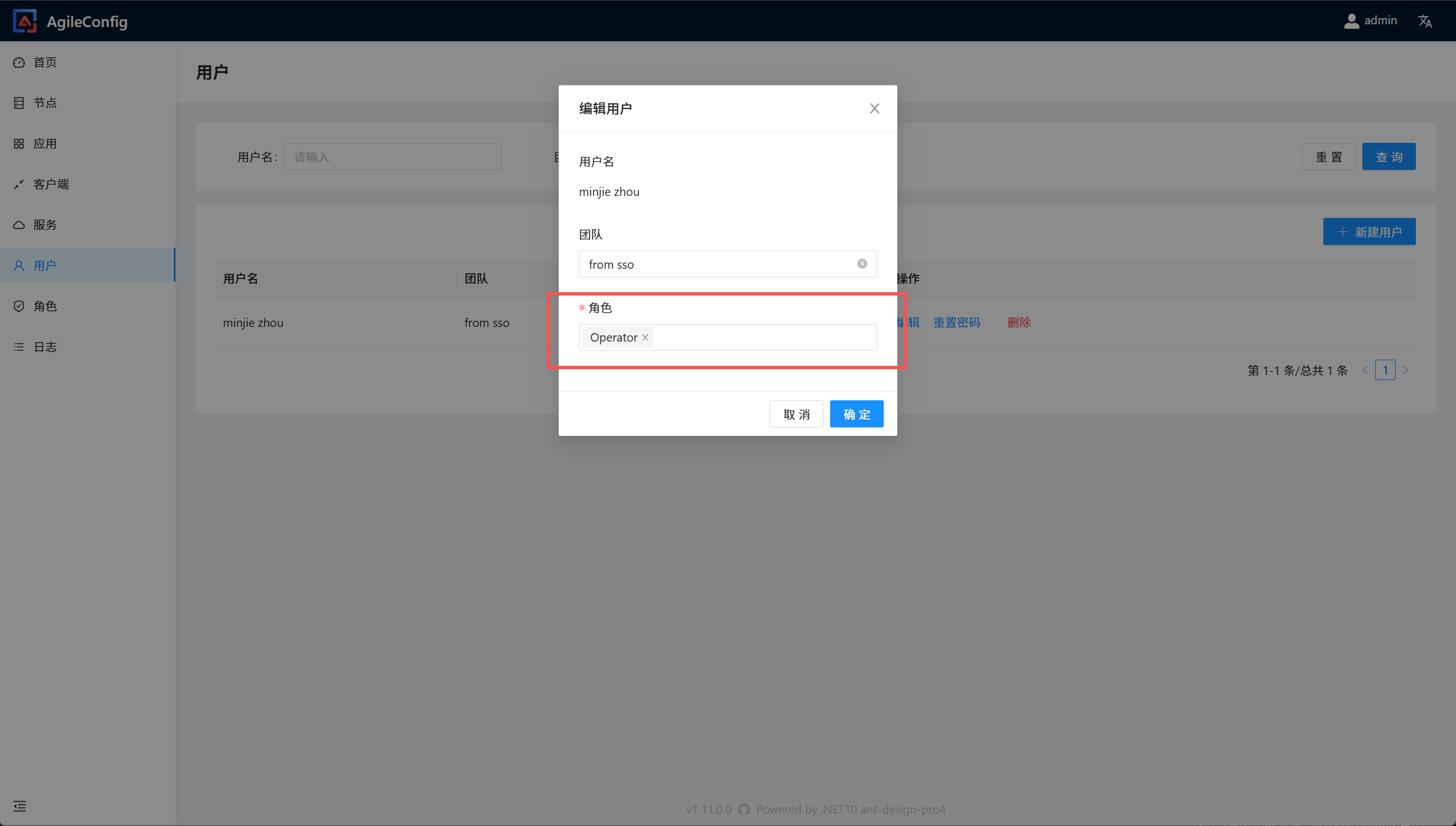This screenshot has width=1456, height=826.
Task: Go to the 首页 menu item
Action: point(44,63)
